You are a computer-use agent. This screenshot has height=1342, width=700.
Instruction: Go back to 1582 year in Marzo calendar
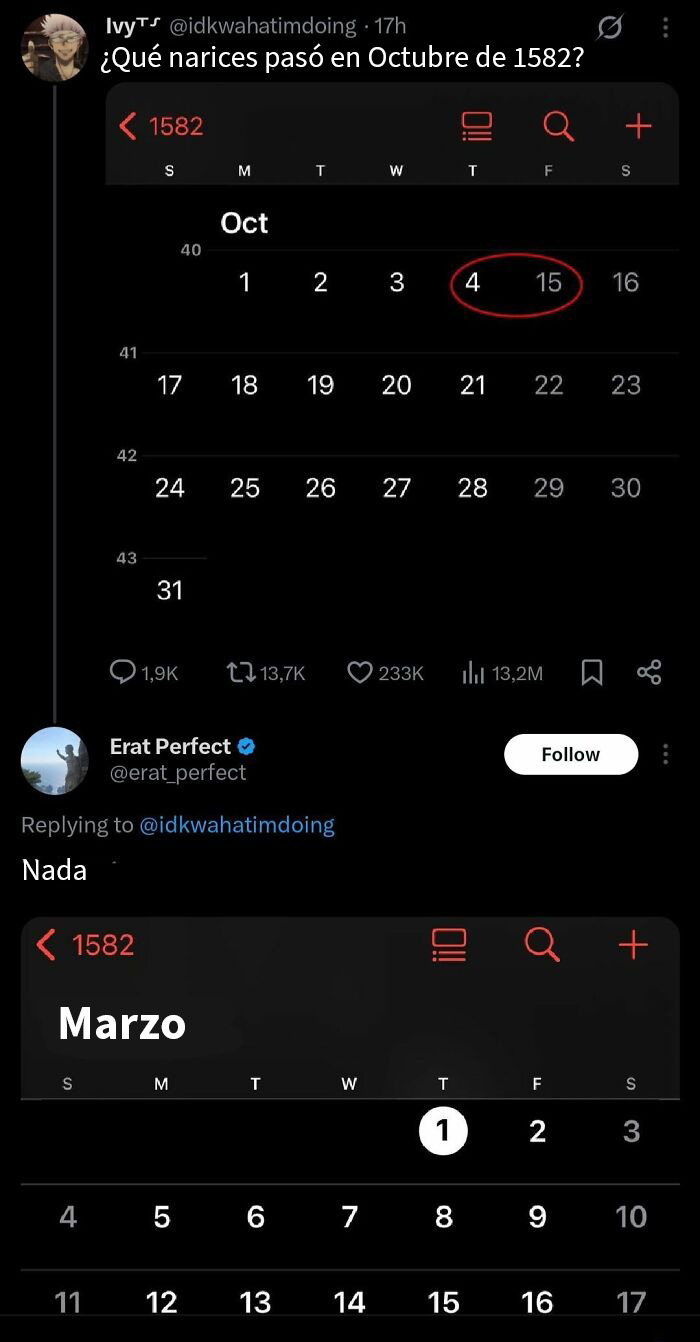(x=85, y=944)
